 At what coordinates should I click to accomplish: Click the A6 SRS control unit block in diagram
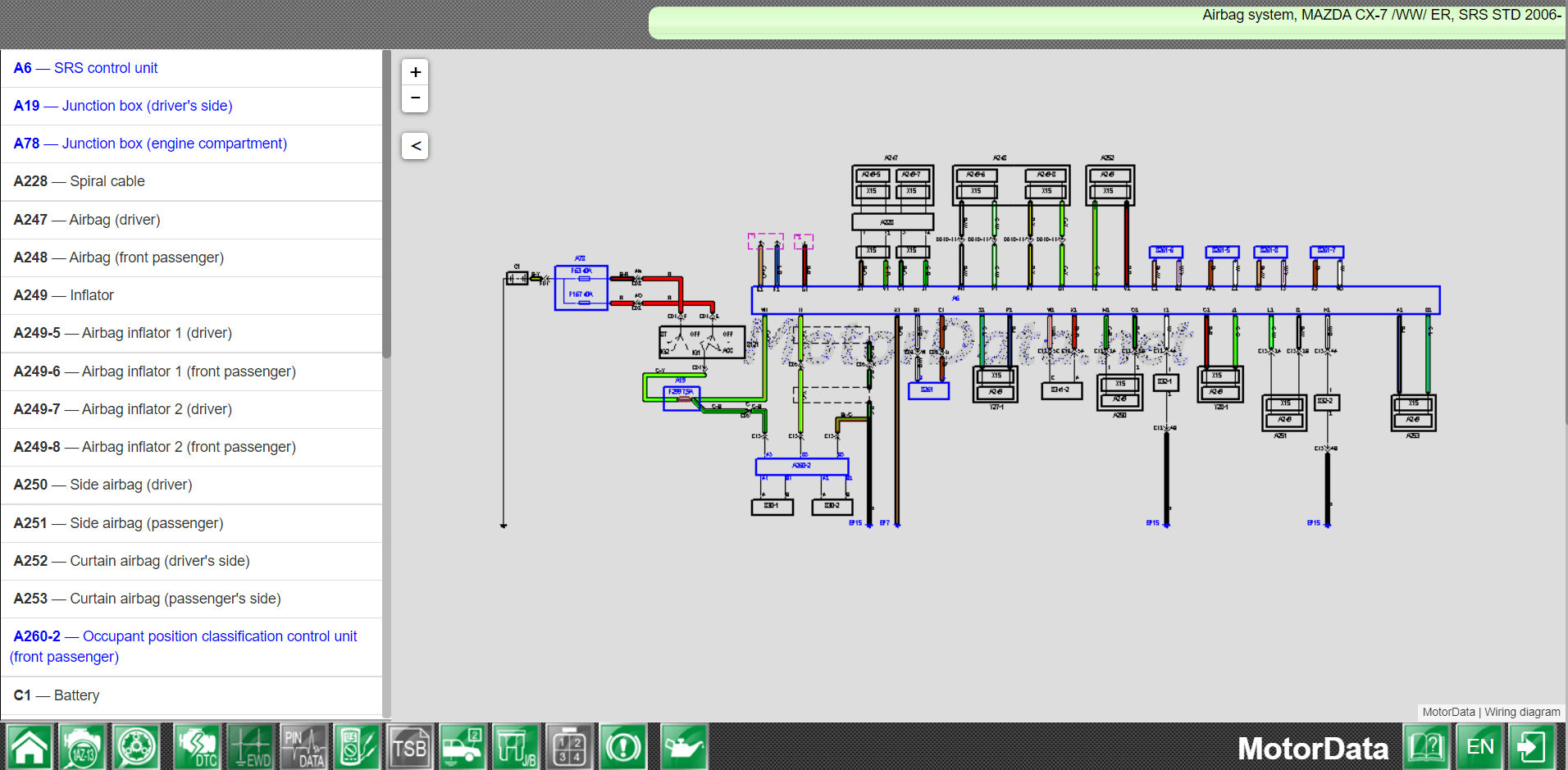1096,300
